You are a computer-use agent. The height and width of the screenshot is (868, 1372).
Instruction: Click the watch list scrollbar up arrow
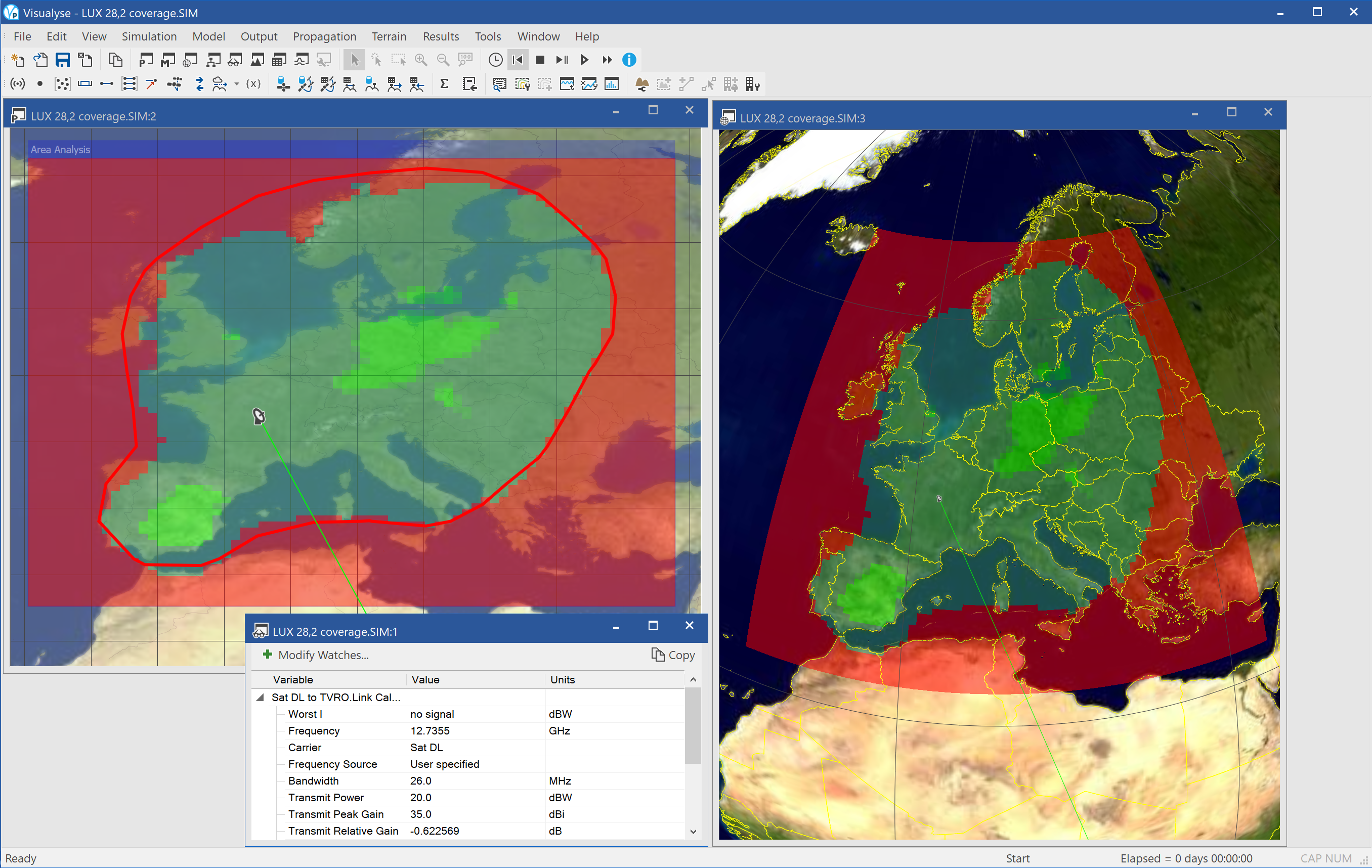click(693, 679)
